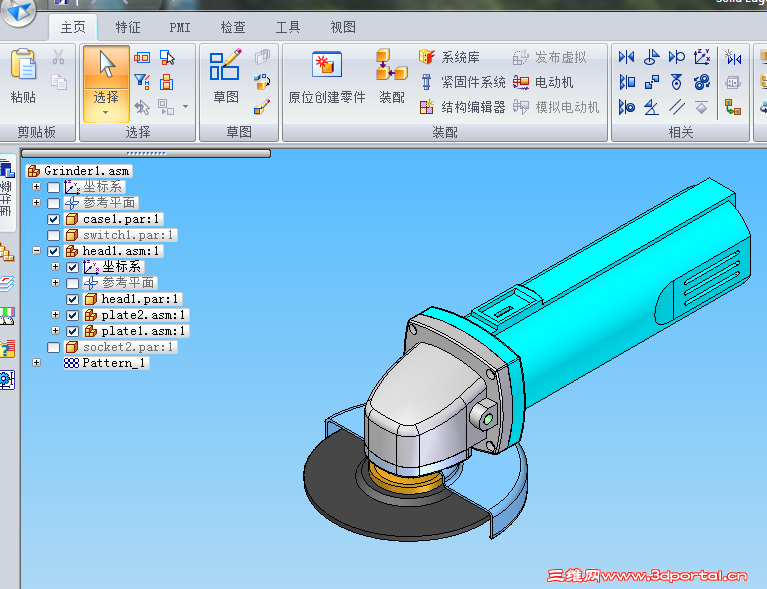Viewport: 767px width, 589px height.
Task: Click Publish Virtual (发布虚拟) command
Action: [549, 57]
